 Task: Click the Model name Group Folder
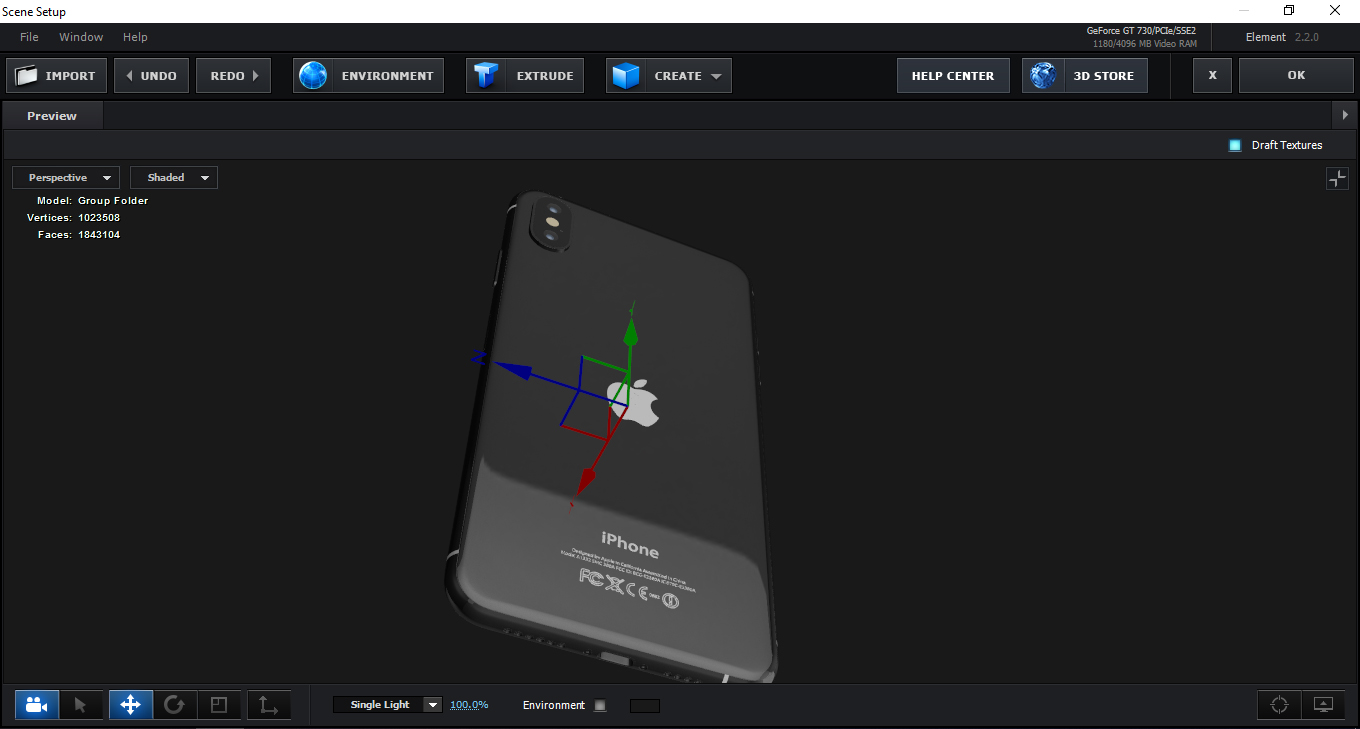[113, 201]
